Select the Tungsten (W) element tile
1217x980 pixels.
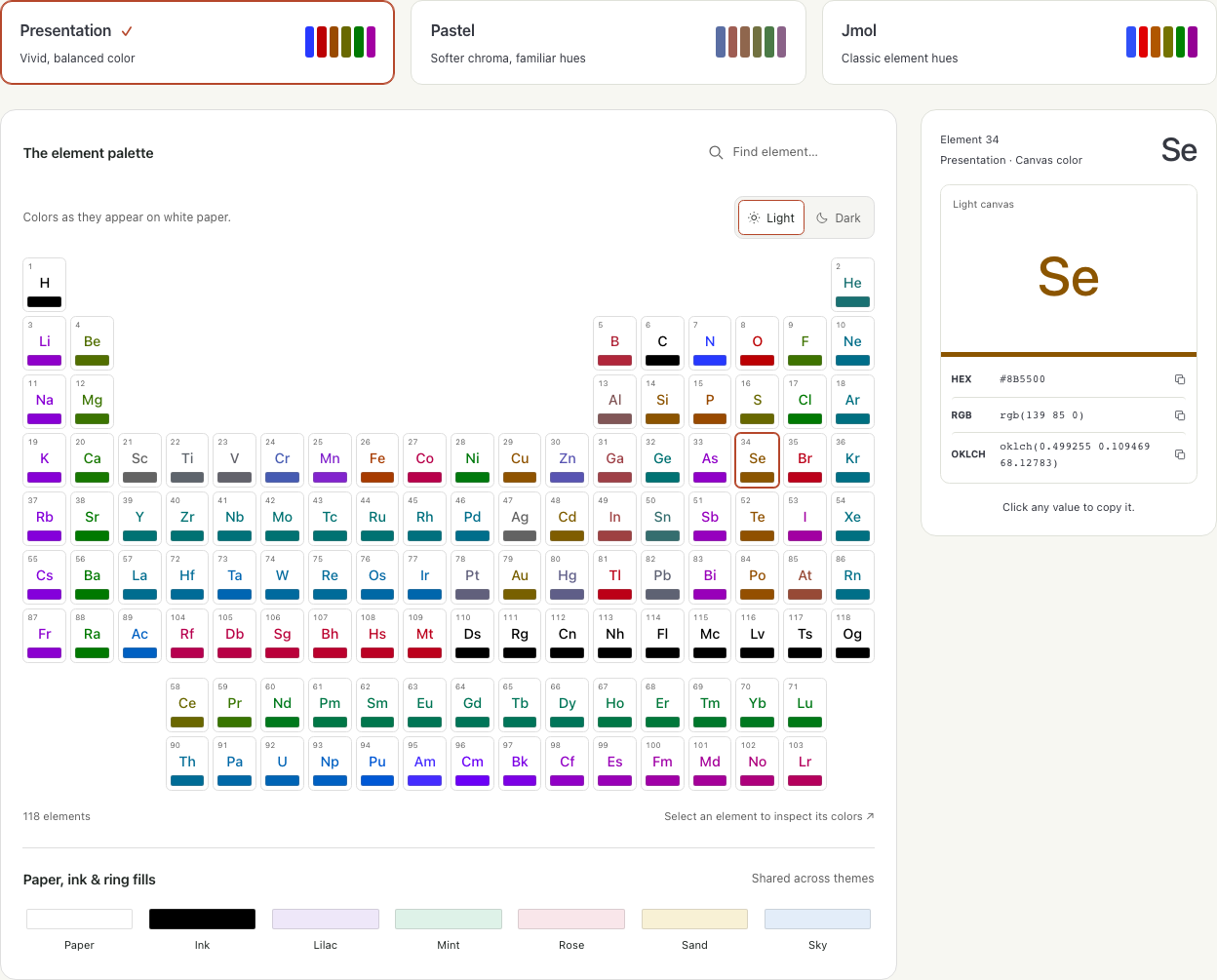pos(282,576)
